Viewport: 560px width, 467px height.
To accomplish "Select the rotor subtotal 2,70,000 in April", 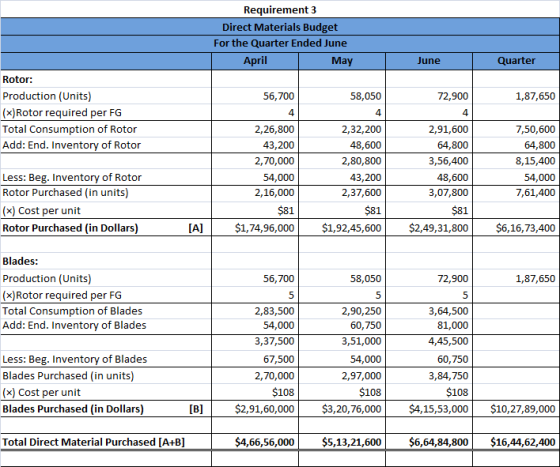I will coord(274,161).
